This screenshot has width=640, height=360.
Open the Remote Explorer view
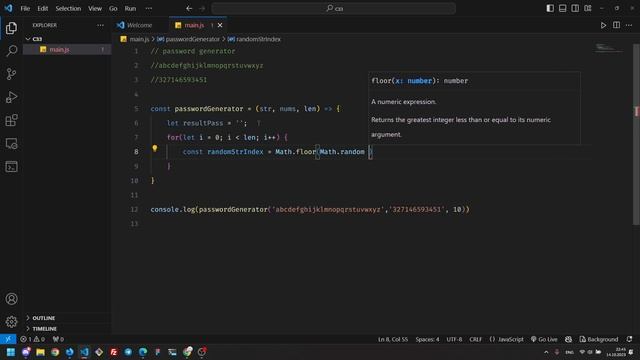coord(11,144)
